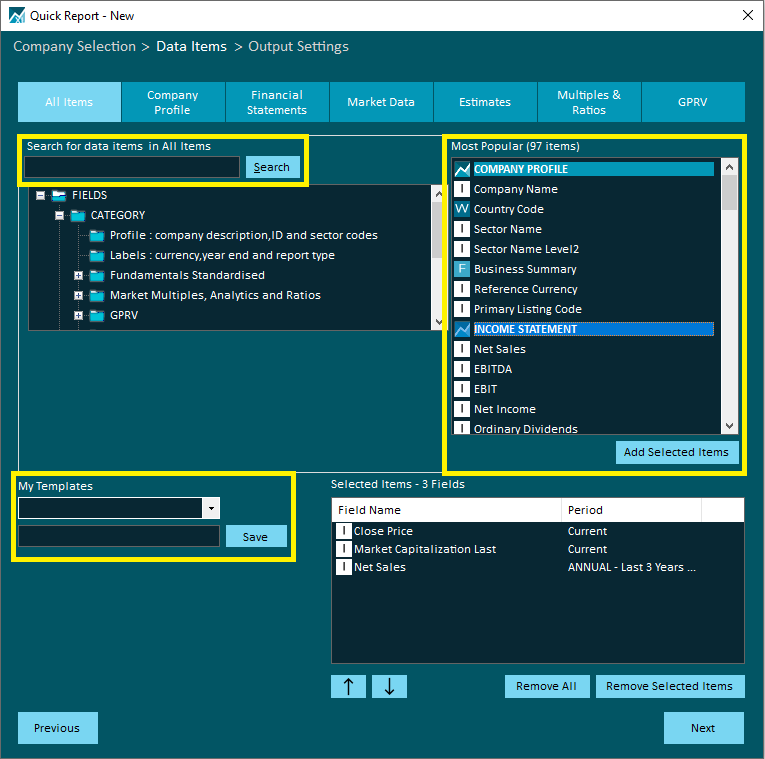This screenshot has height=759, width=765.
Task: Click the chart icon next to COMPANY PROFILE
Action: (462, 169)
